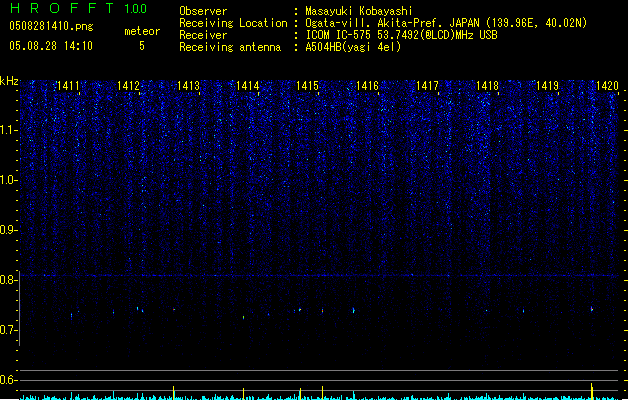Viewport: 629px width, 400px height.
Task: Click the observer name Masayuki Kobayashi
Action: pyautogui.click(x=359, y=11)
